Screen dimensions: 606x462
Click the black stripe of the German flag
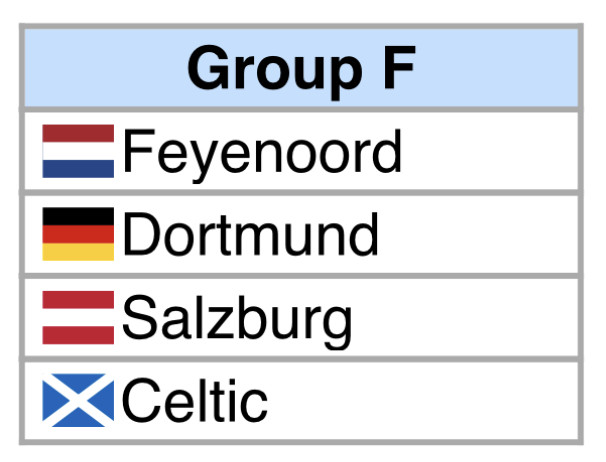78,216
